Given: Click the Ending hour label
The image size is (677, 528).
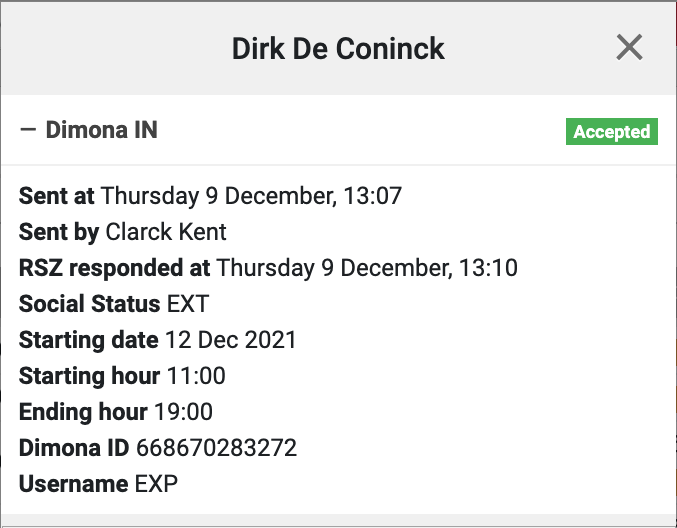Looking at the screenshot, I should tap(83, 412).
